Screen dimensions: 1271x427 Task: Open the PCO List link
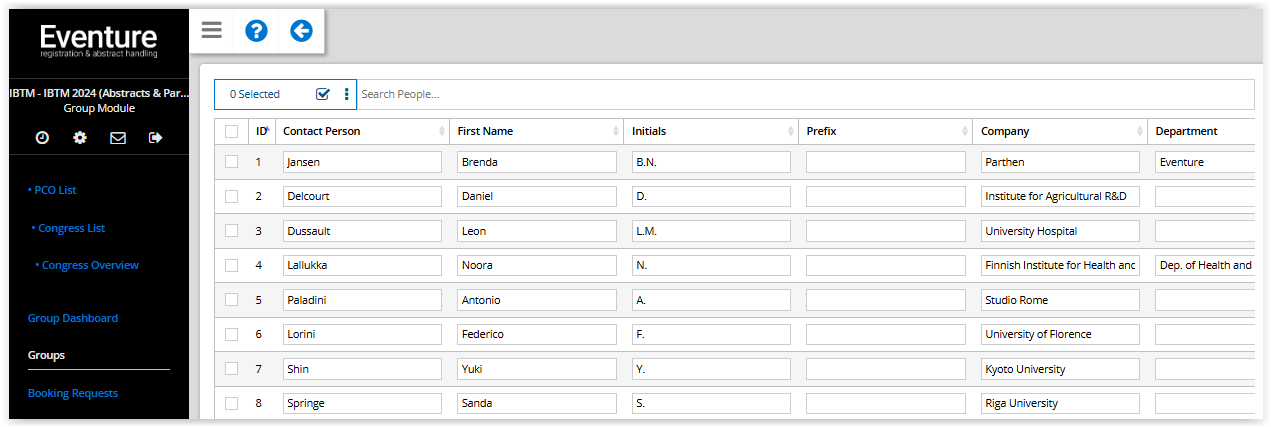pyautogui.click(x=53, y=190)
